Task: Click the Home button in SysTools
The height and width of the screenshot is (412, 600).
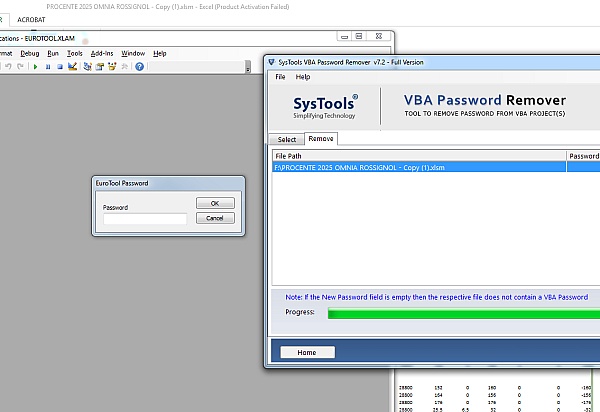Action: [306, 352]
